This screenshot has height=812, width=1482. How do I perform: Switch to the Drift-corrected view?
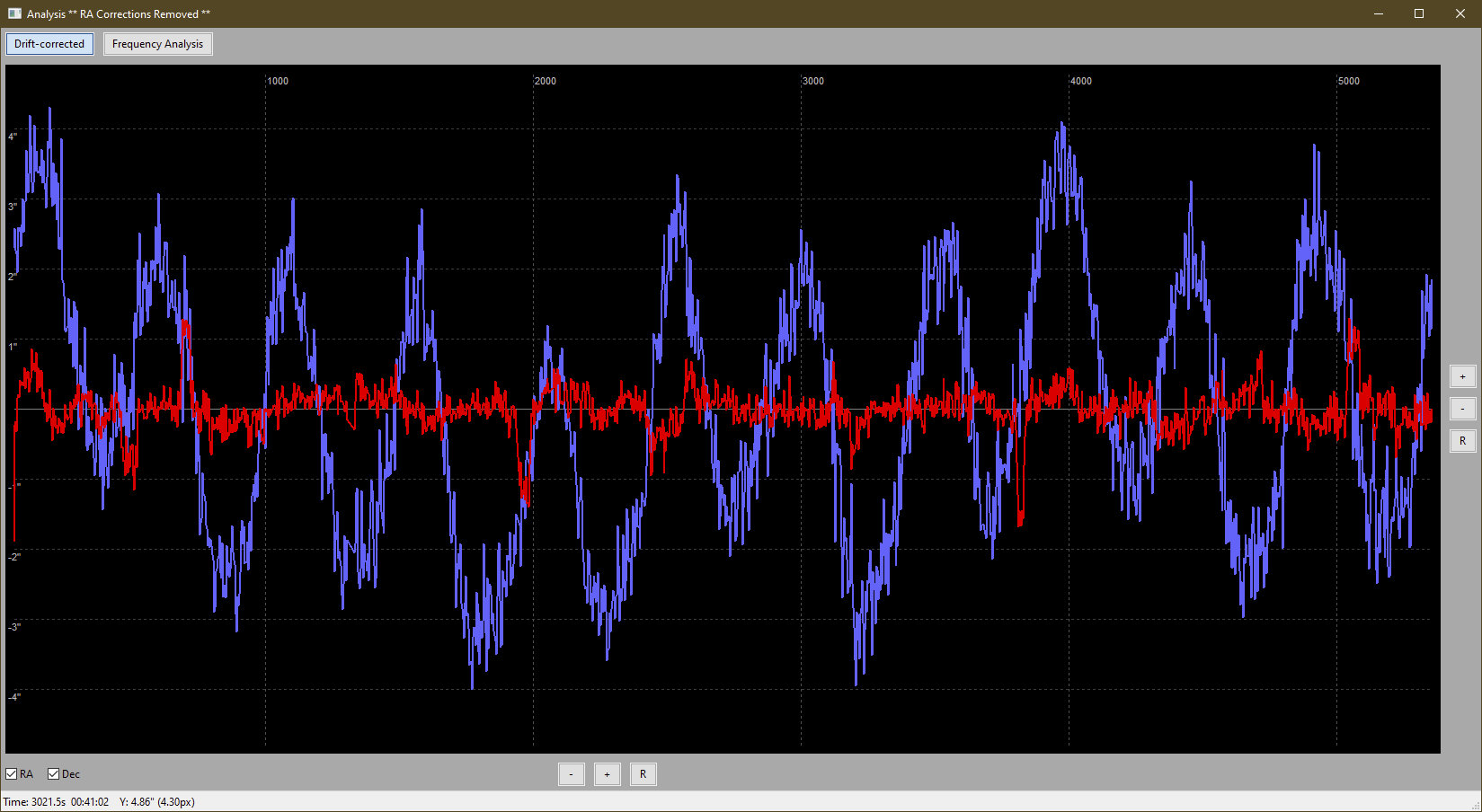pos(49,44)
